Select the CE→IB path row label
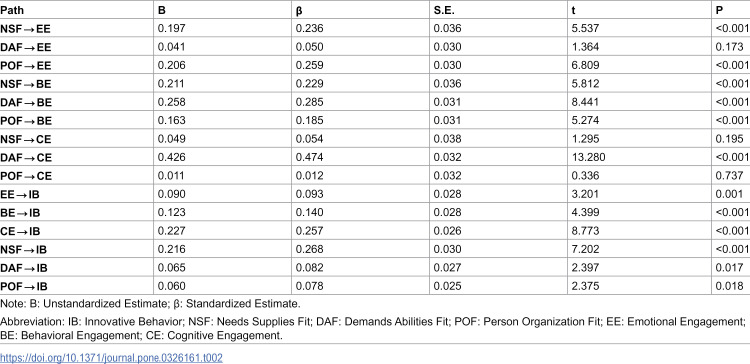The width and height of the screenshot is (750, 364). pos(20,232)
